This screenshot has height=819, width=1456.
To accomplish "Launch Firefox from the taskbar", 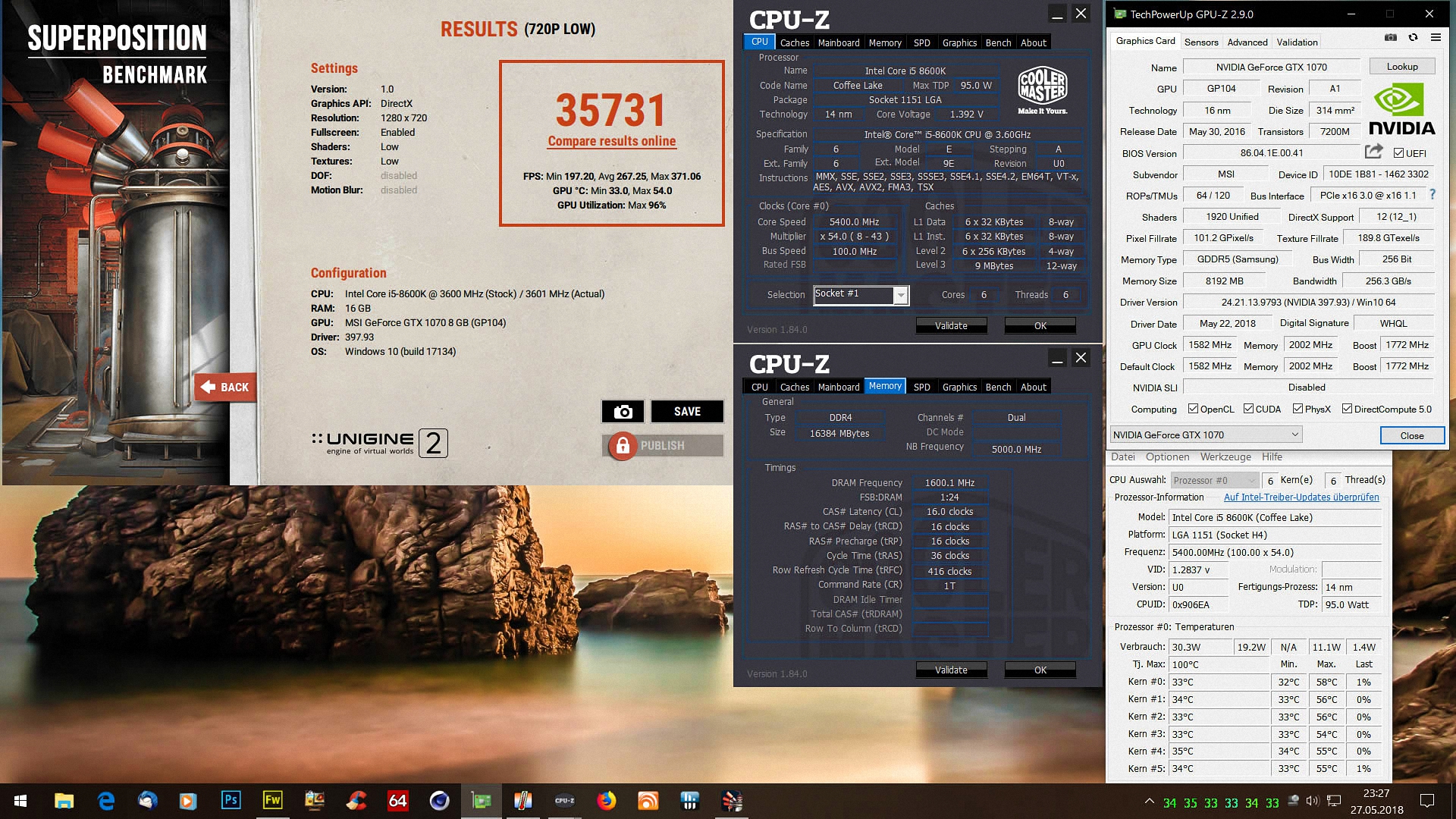I will [607, 800].
